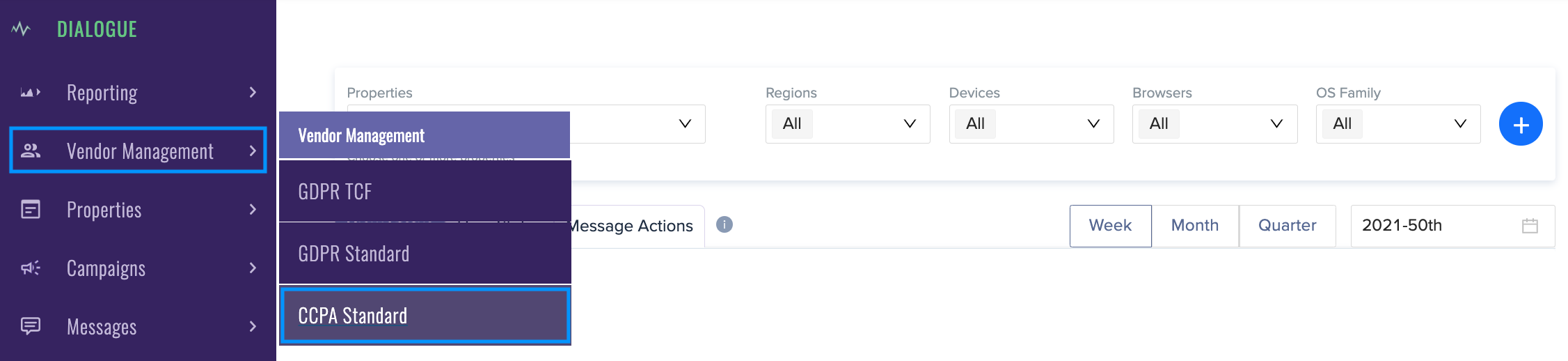This screenshot has height=361, width=1568.
Task: Click the info icon beside Message Actions
Action: (724, 224)
